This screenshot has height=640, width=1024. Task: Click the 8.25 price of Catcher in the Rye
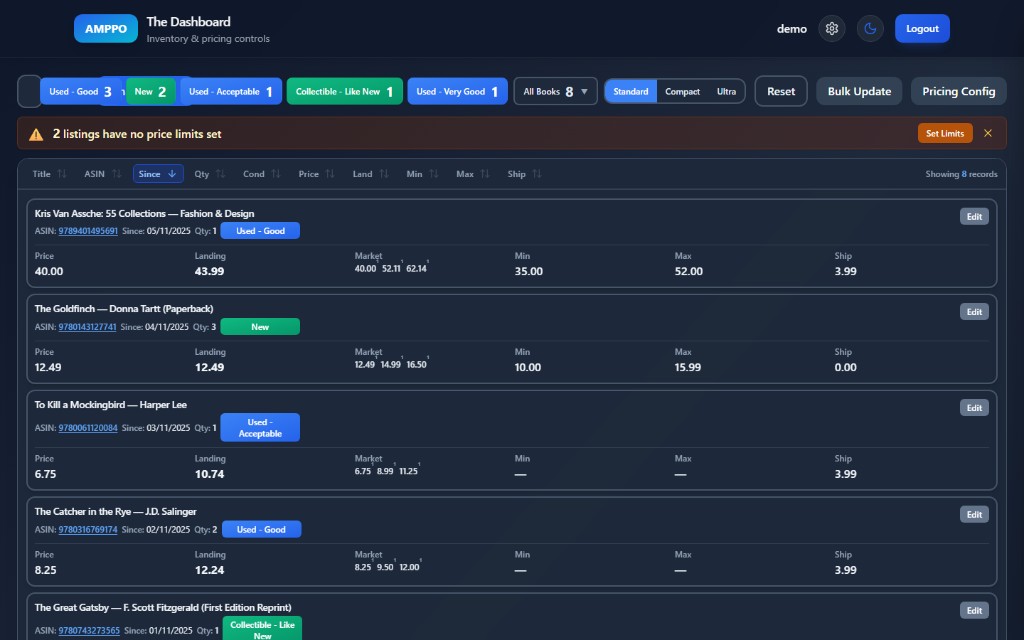tap(45, 570)
